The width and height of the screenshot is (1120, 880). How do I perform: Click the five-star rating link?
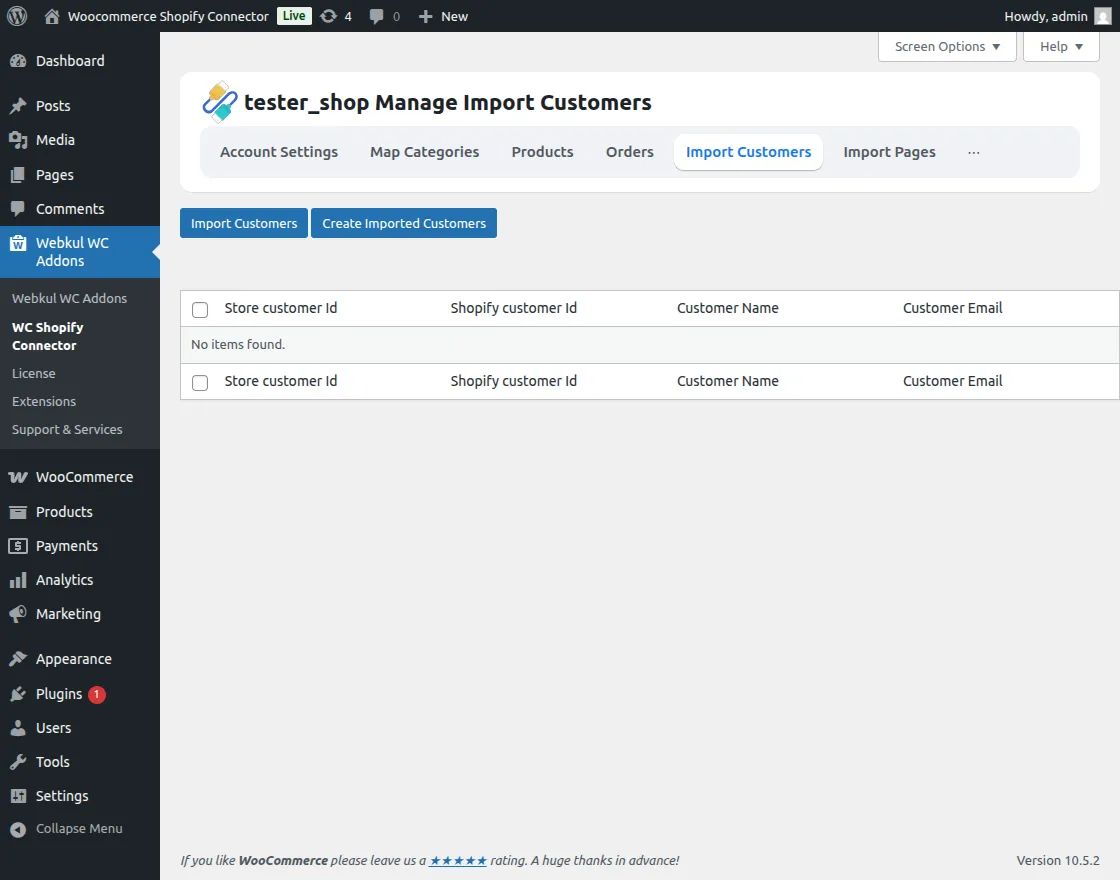pyautogui.click(x=458, y=860)
